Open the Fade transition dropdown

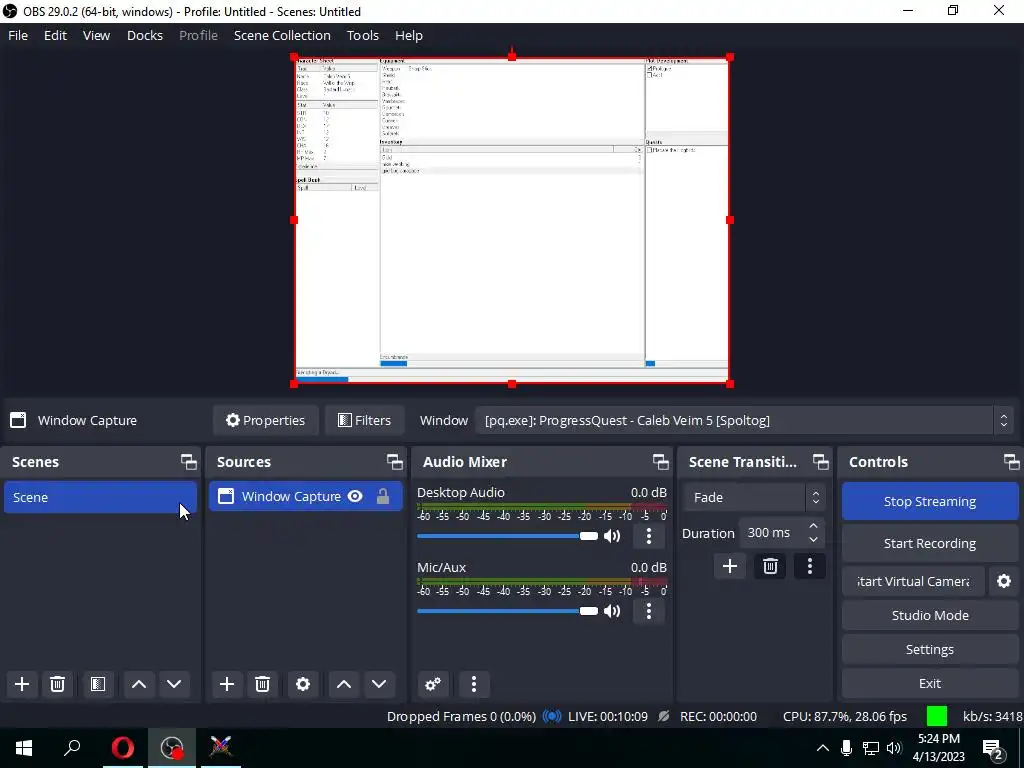pos(754,498)
